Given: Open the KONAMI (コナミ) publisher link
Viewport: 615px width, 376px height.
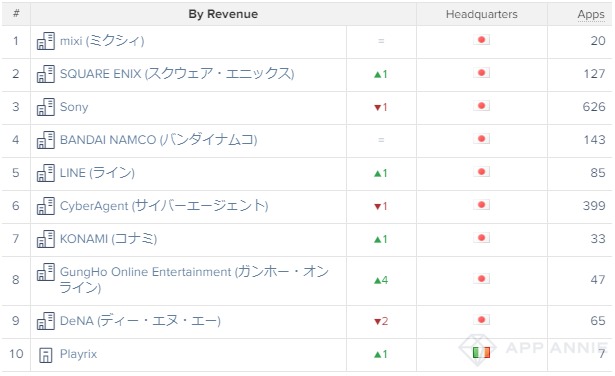Looking at the screenshot, I should pyautogui.click(x=108, y=238).
